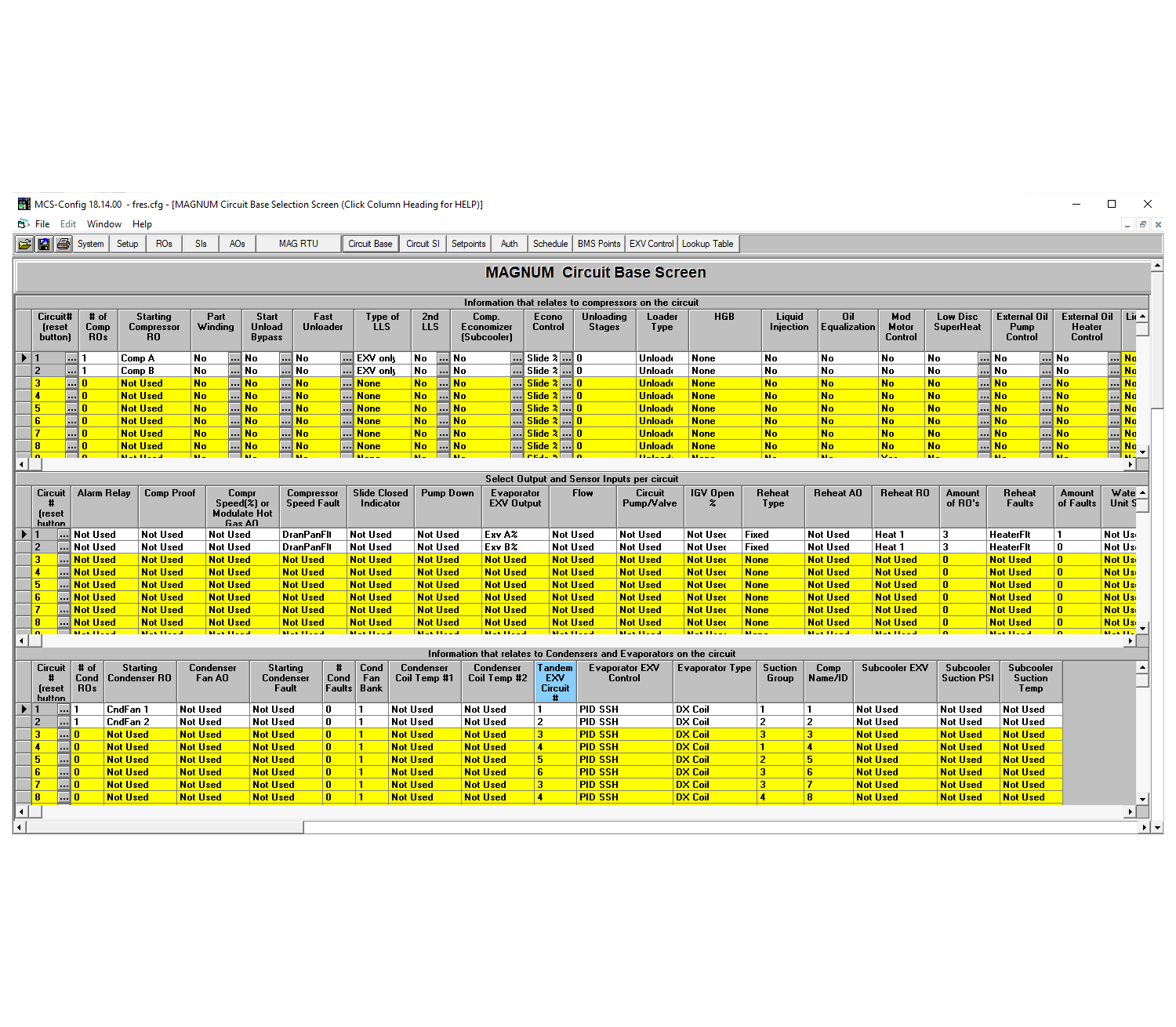The width and height of the screenshot is (1176, 1027).
Task: Open the EXV Control screen
Action: pos(651,244)
